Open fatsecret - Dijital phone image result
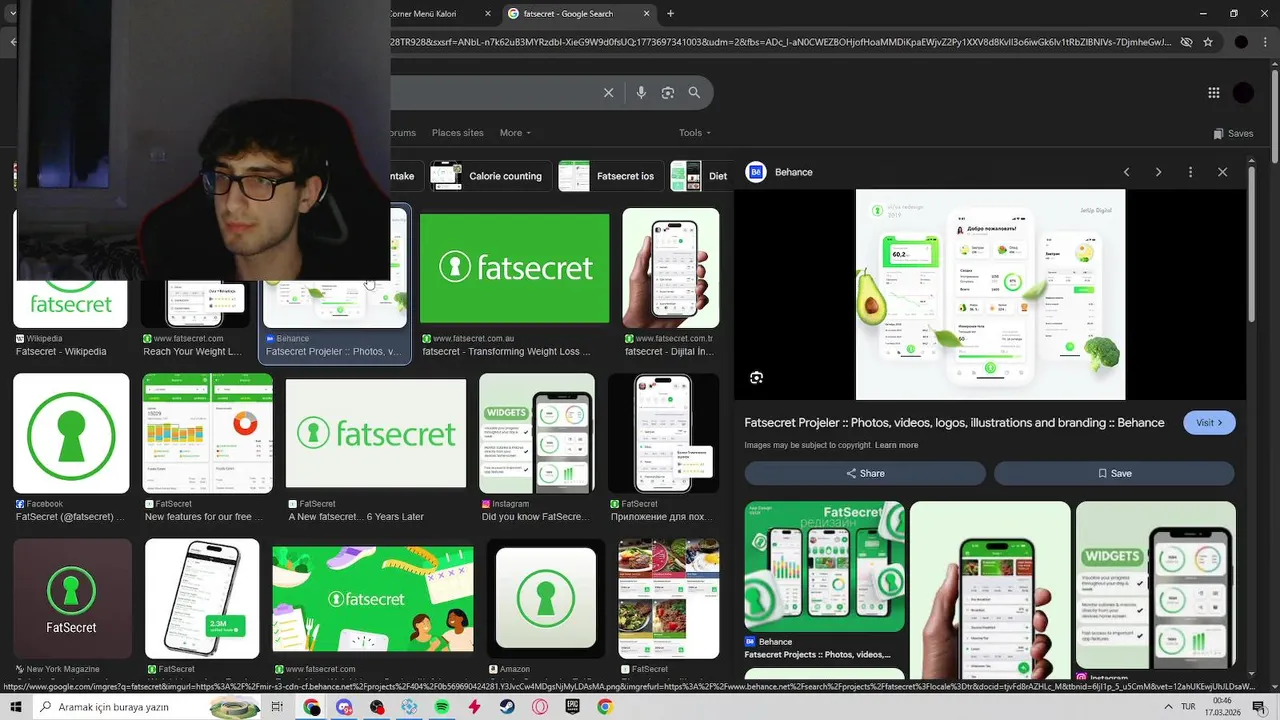1280x720 pixels. pyautogui.click(x=670, y=268)
